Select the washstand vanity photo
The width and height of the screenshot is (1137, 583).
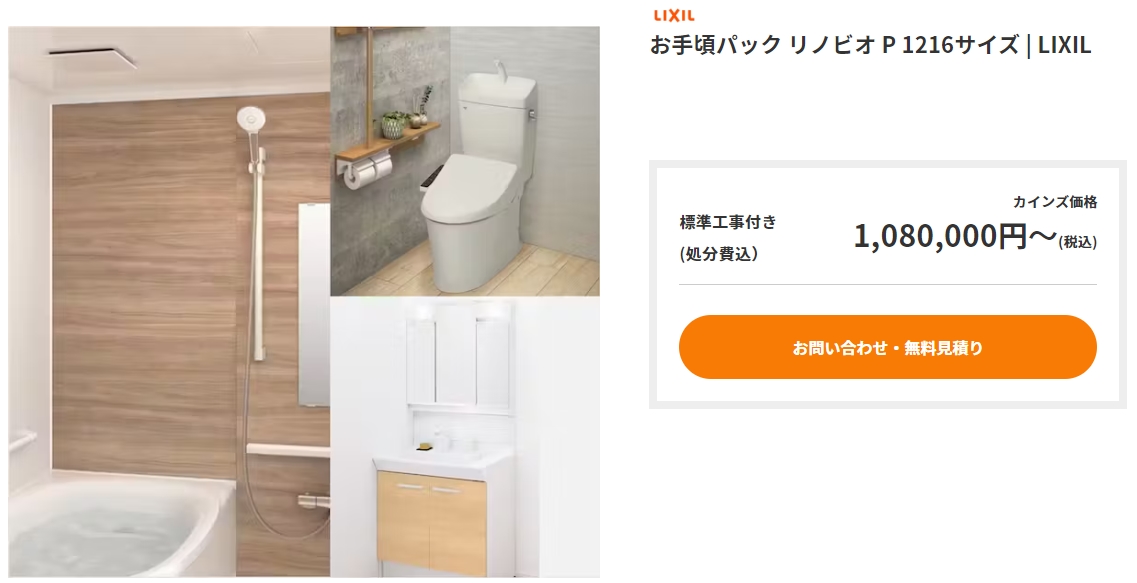[465, 437]
